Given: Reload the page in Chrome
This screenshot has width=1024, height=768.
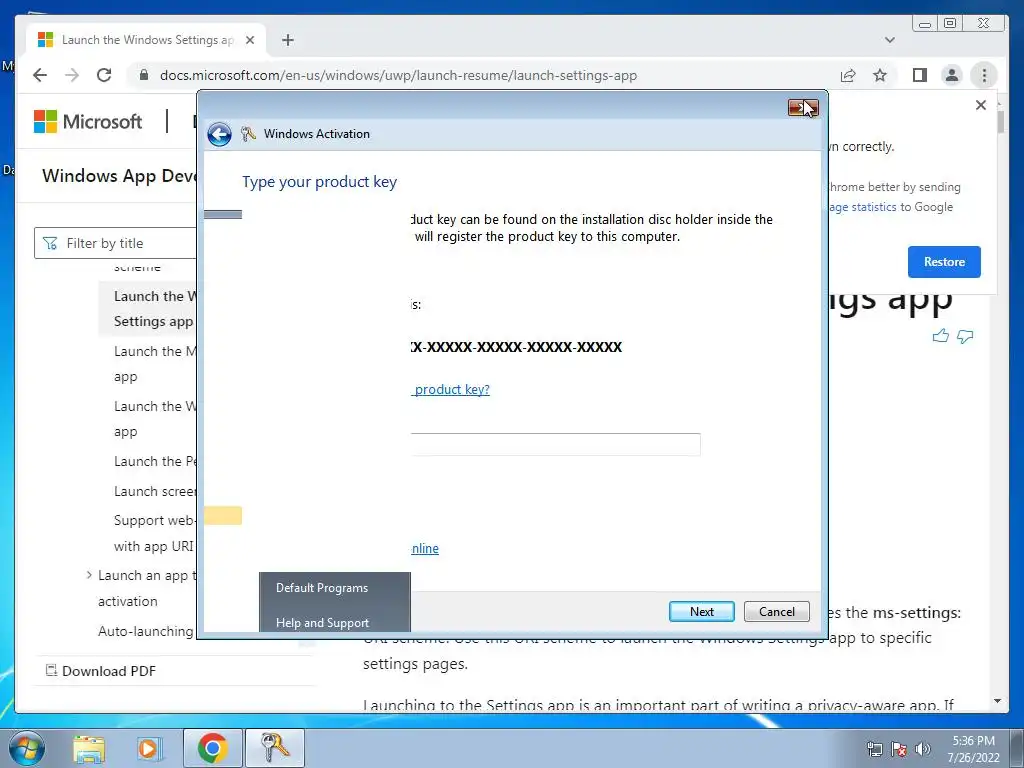Looking at the screenshot, I should (104, 75).
